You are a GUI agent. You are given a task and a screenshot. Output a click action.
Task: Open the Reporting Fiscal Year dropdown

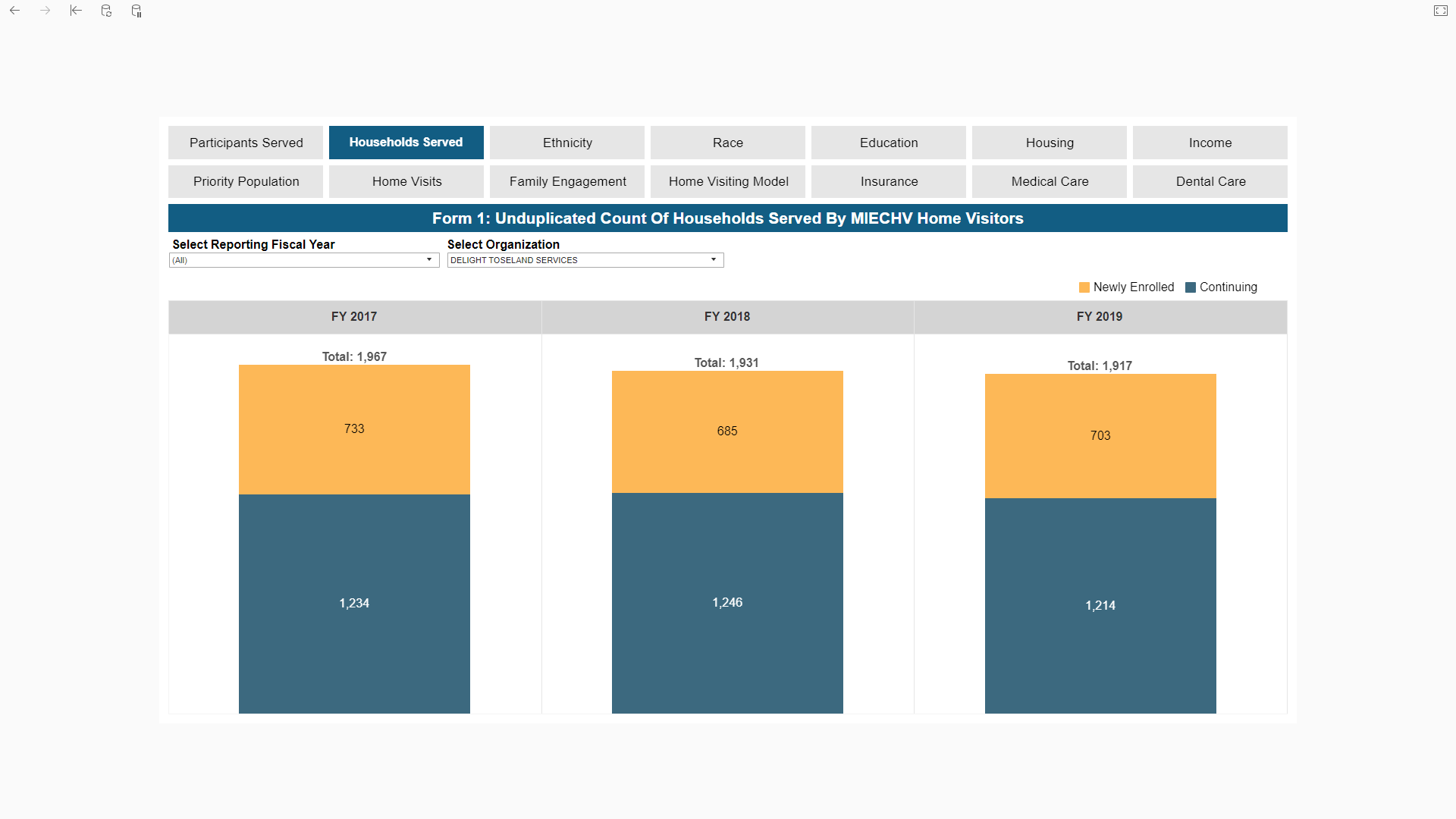pyautogui.click(x=304, y=260)
